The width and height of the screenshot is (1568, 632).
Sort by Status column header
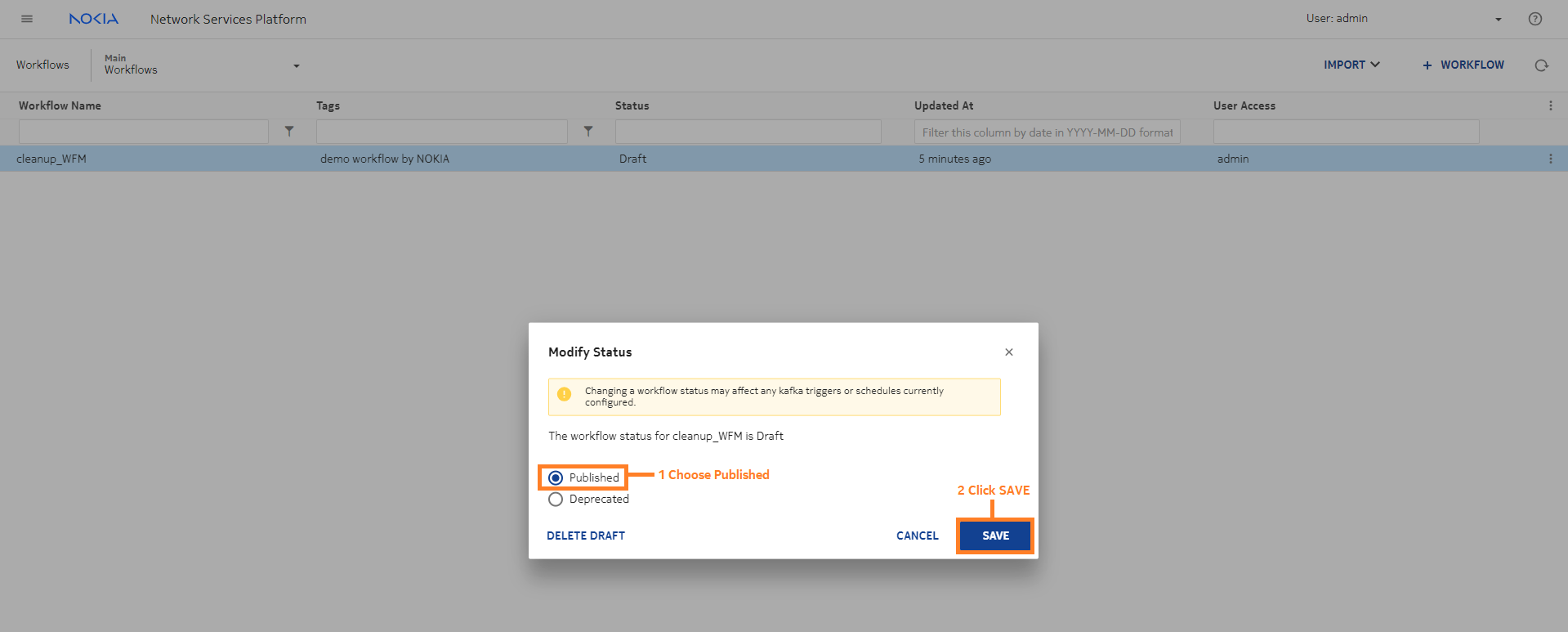tap(632, 105)
